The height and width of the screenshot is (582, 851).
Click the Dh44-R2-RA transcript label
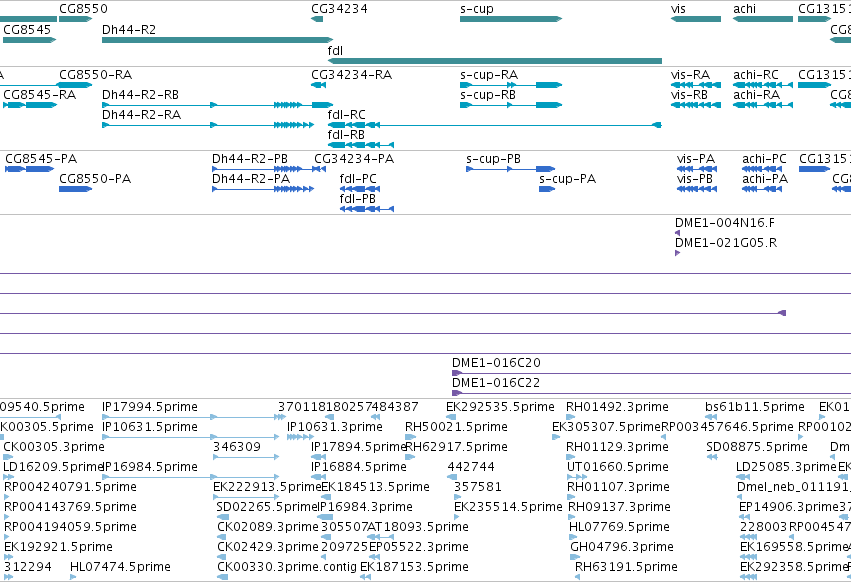142,115
